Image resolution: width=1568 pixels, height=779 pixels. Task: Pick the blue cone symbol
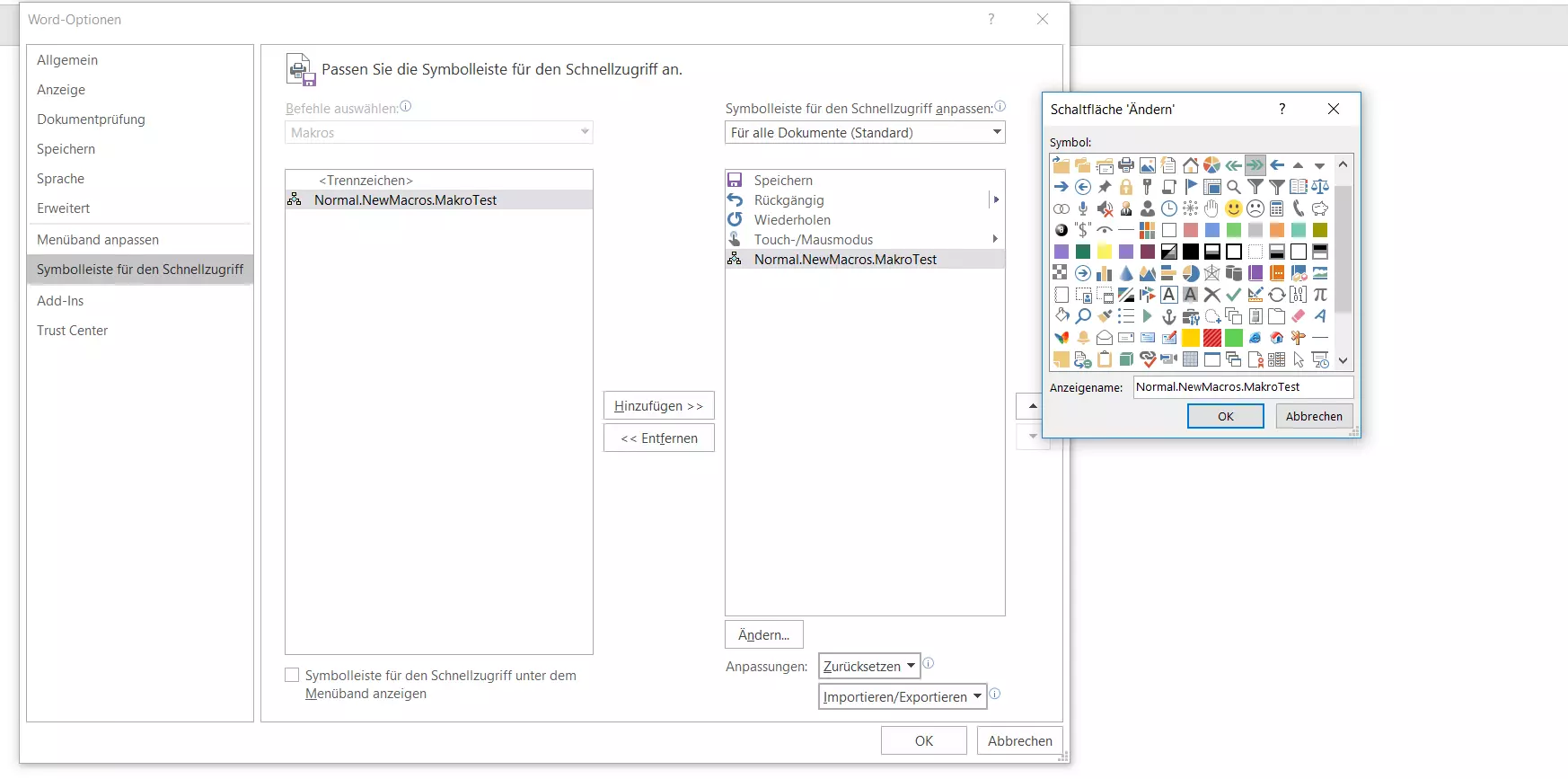tap(1126, 273)
